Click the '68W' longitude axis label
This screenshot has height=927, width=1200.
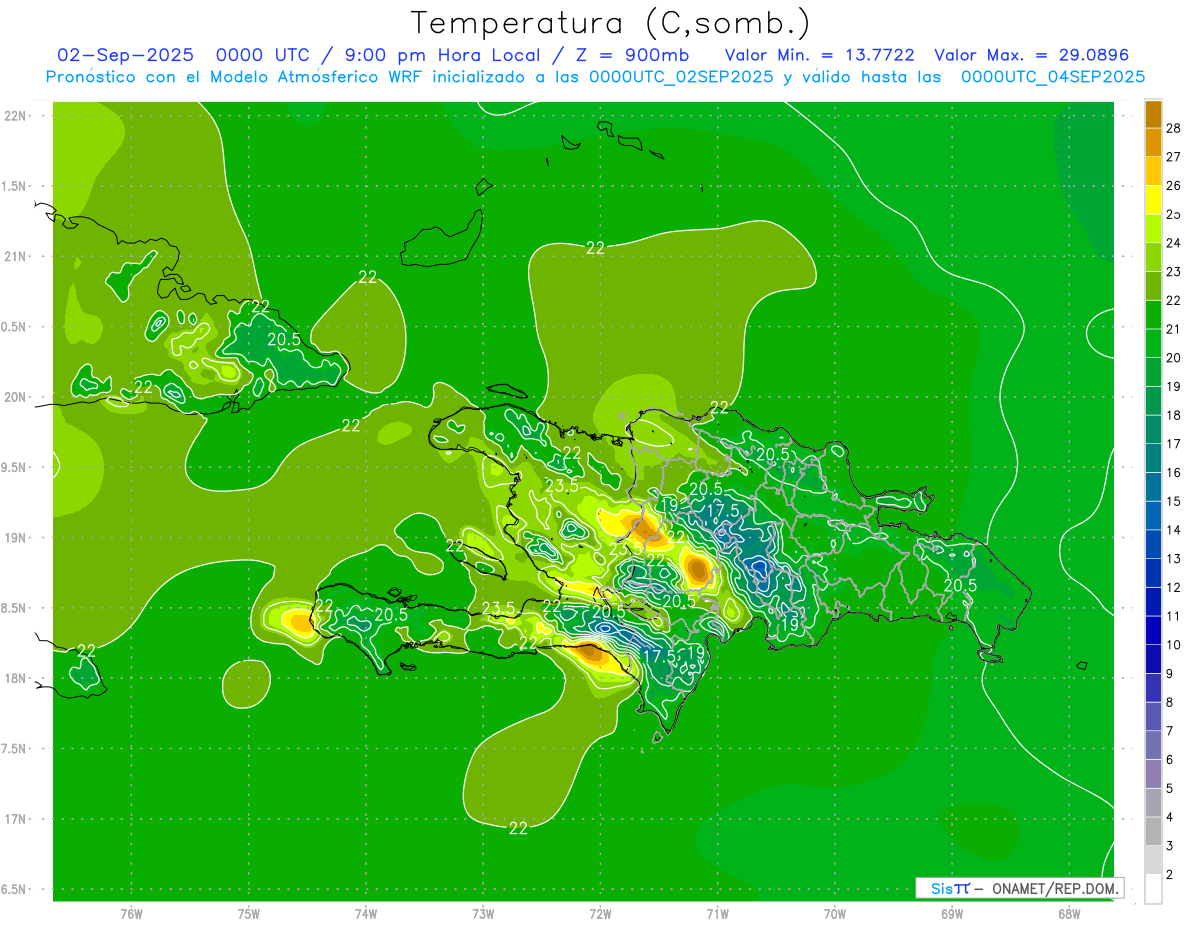(1069, 914)
